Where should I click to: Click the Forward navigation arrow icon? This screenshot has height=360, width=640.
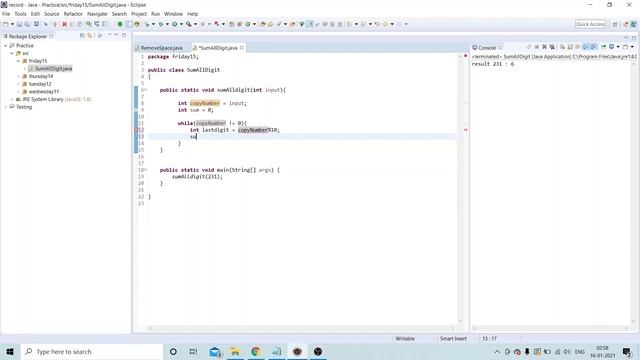point(400,24)
